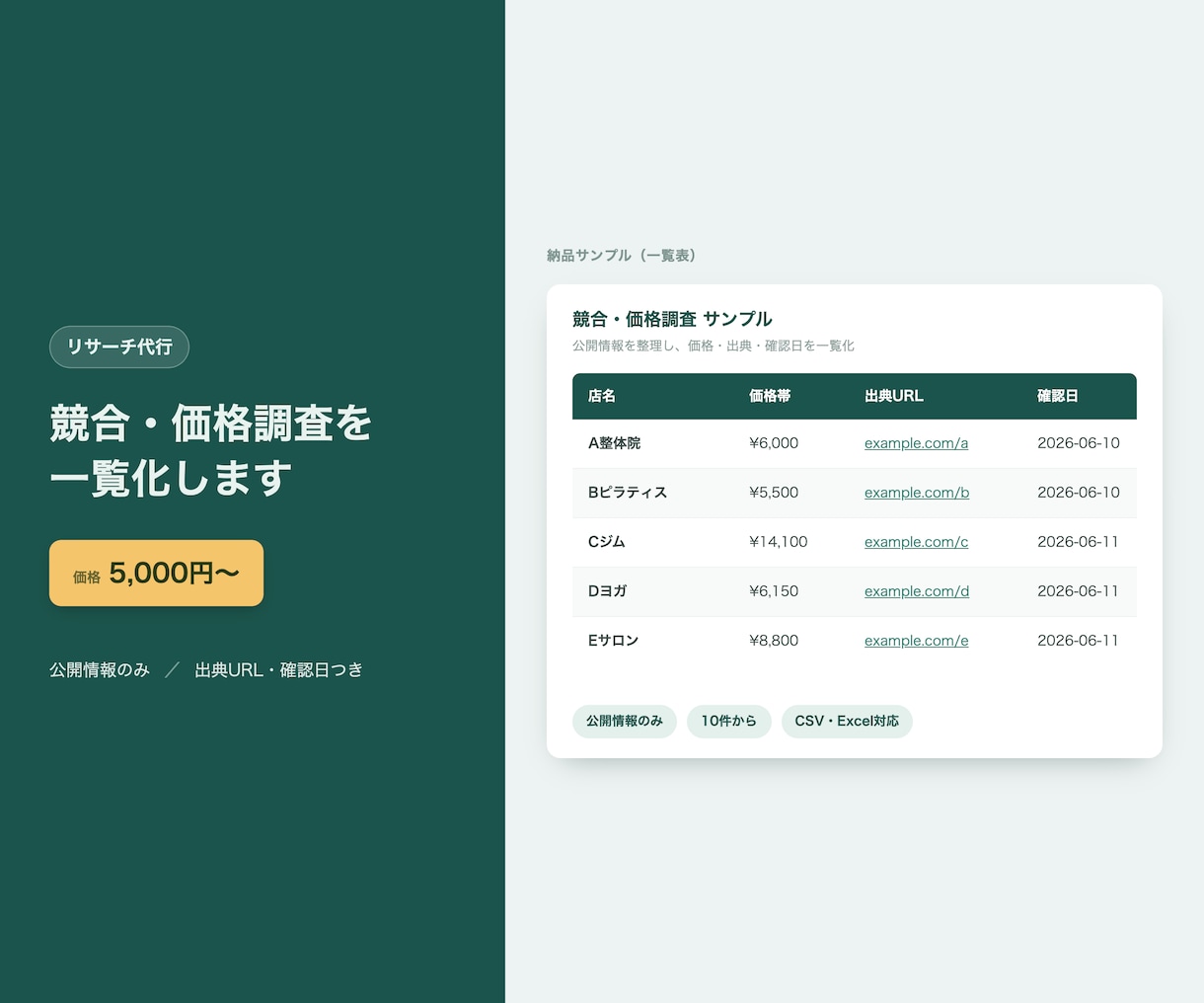Click the 納品サンプル（一覧表） label
The width and height of the screenshot is (1204, 1003).
(x=625, y=256)
